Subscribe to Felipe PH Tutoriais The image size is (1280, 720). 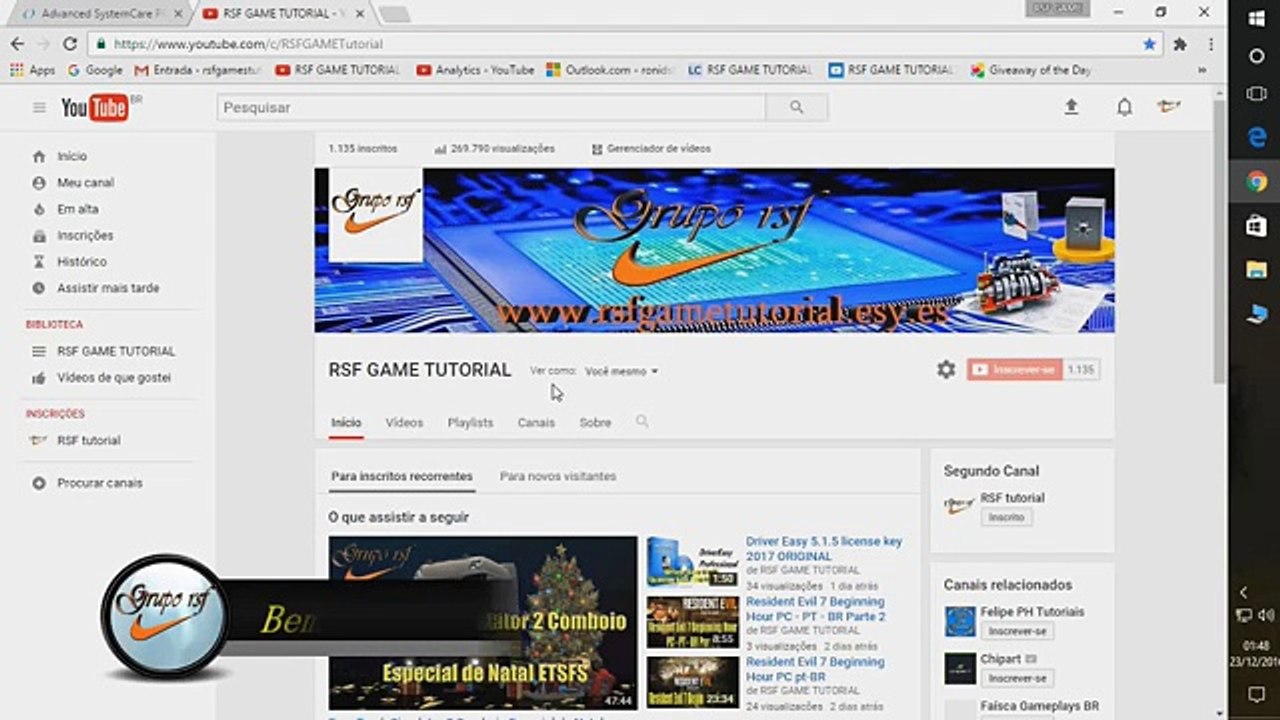point(1017,632)
